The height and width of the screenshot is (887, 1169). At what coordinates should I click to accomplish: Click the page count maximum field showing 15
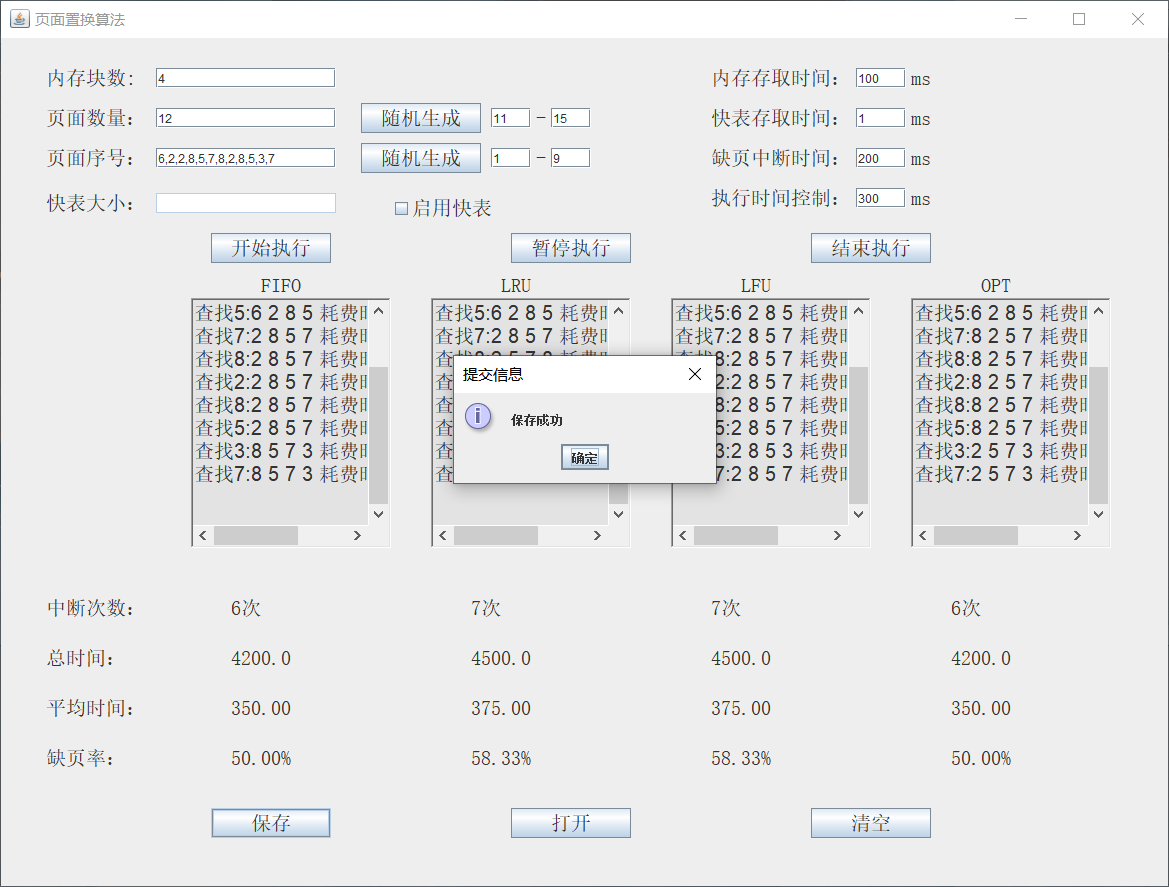click(x=570, y=118)
